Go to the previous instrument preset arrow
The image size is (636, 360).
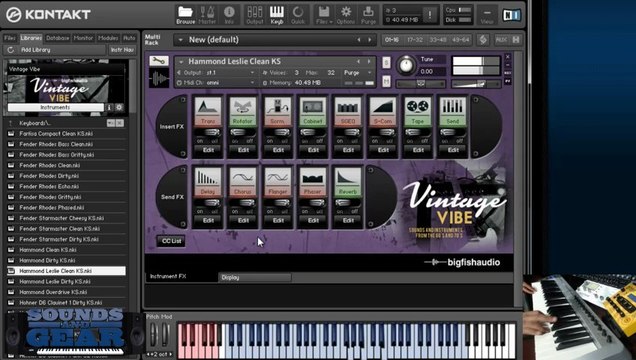tap(359, 62)
